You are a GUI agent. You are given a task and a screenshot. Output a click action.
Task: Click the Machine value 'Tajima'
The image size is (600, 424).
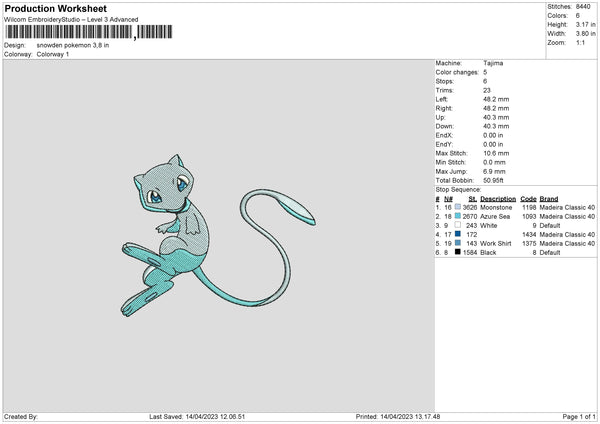coord(493,63)
